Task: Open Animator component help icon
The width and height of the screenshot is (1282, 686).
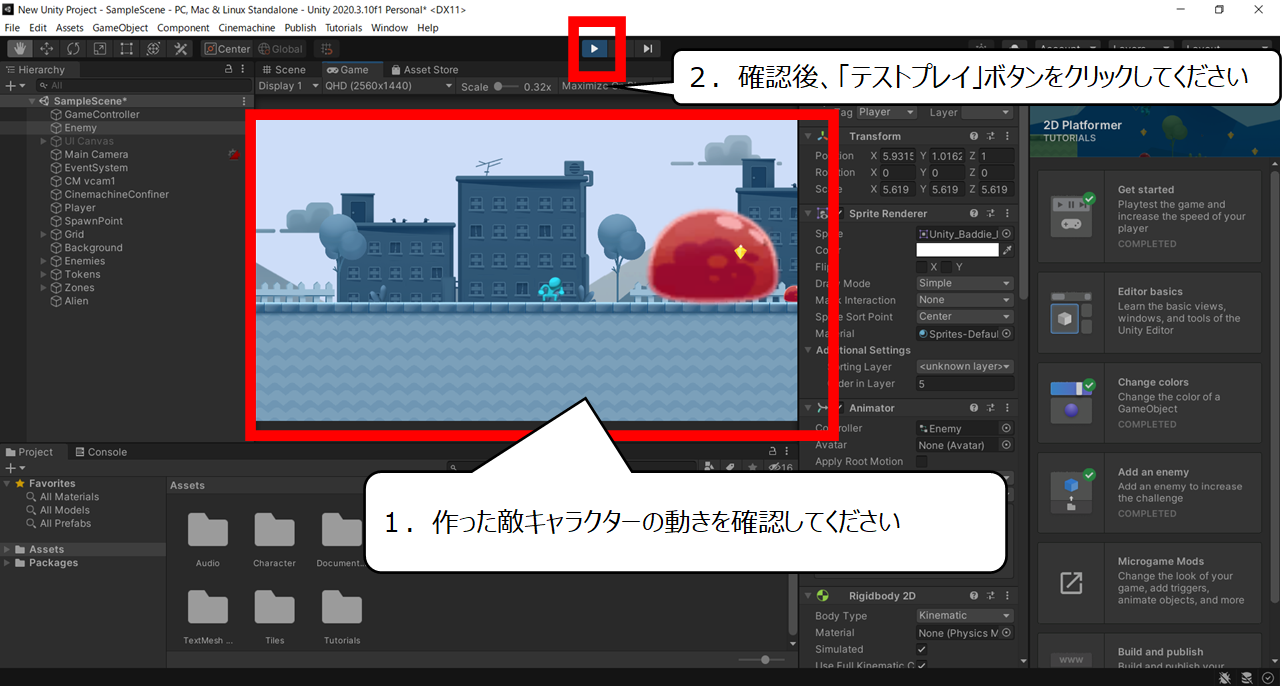Action: (x=974, y=408)
